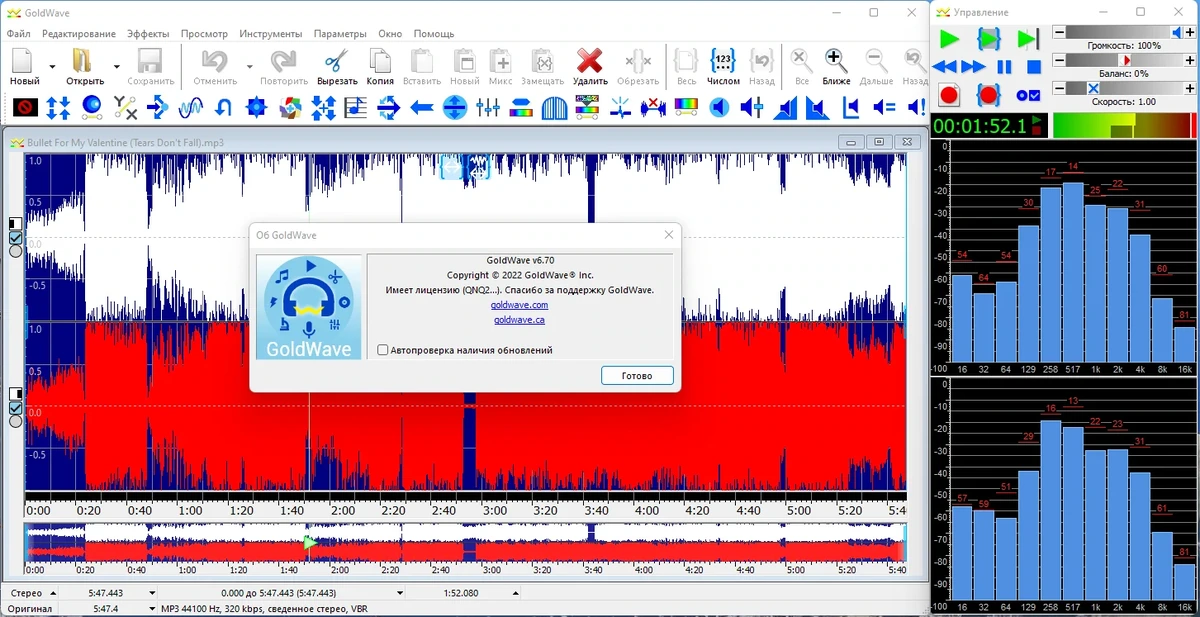1200x617 pixels.
Task: Enable Автопроверка наличия обновлений checkbox
Action: click(x=382, y=350)
